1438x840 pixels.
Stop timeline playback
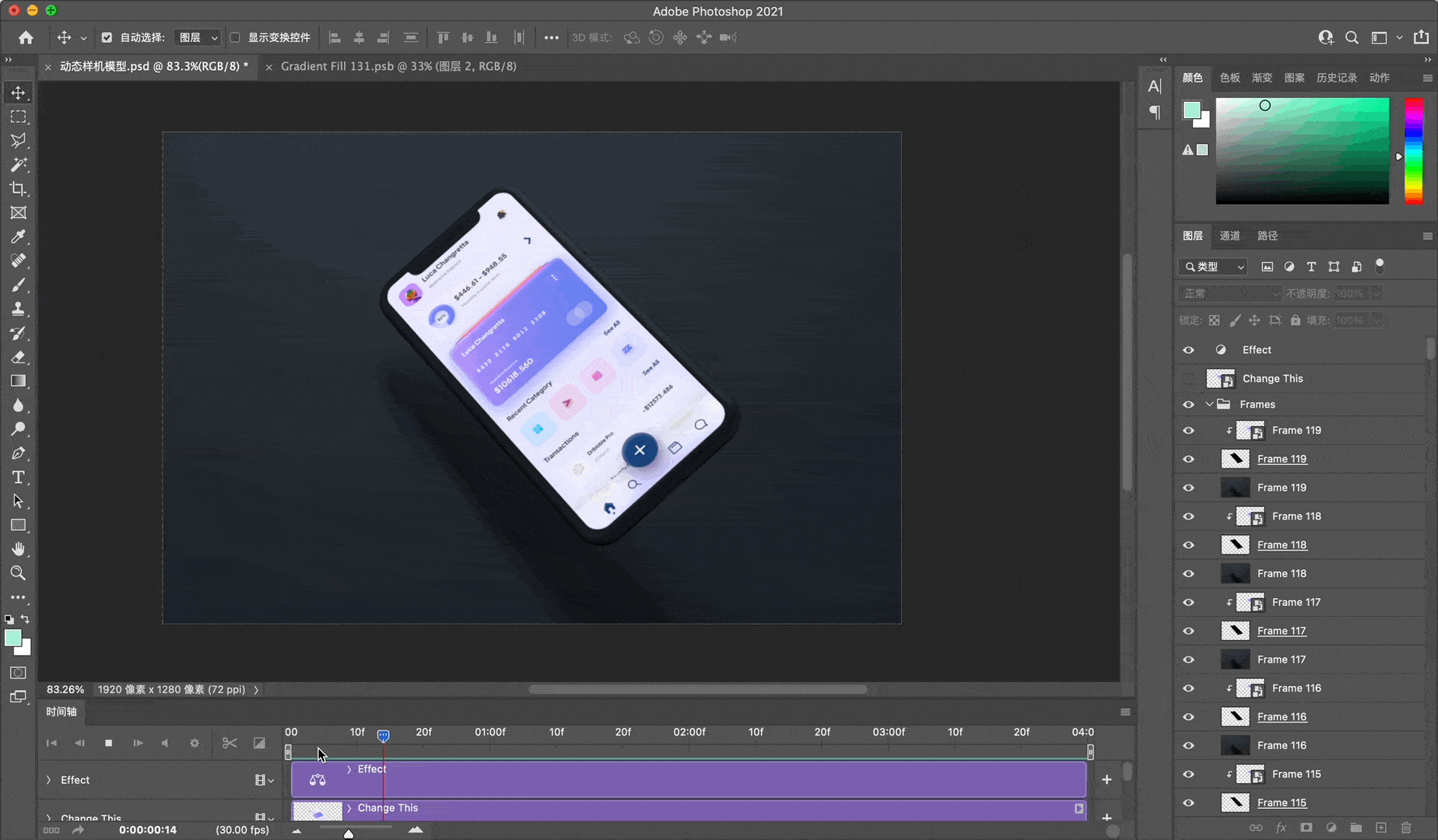coord(108,743)
